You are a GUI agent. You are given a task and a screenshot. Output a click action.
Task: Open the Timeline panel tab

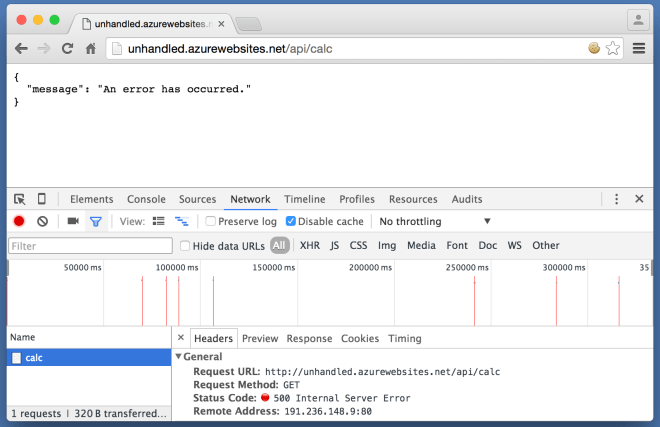(305, 199)
